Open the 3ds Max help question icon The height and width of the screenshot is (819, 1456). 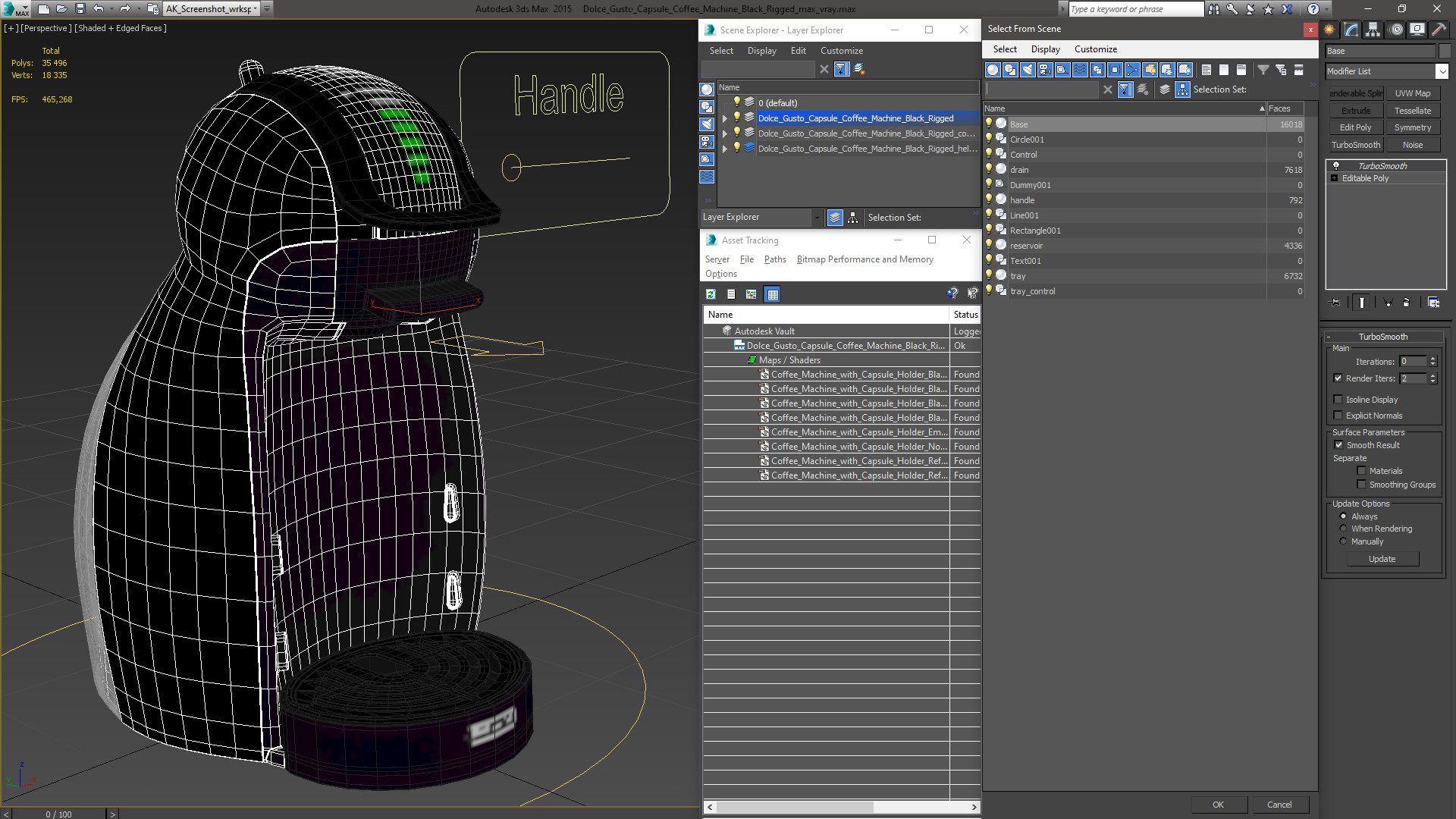point(1313,9)
